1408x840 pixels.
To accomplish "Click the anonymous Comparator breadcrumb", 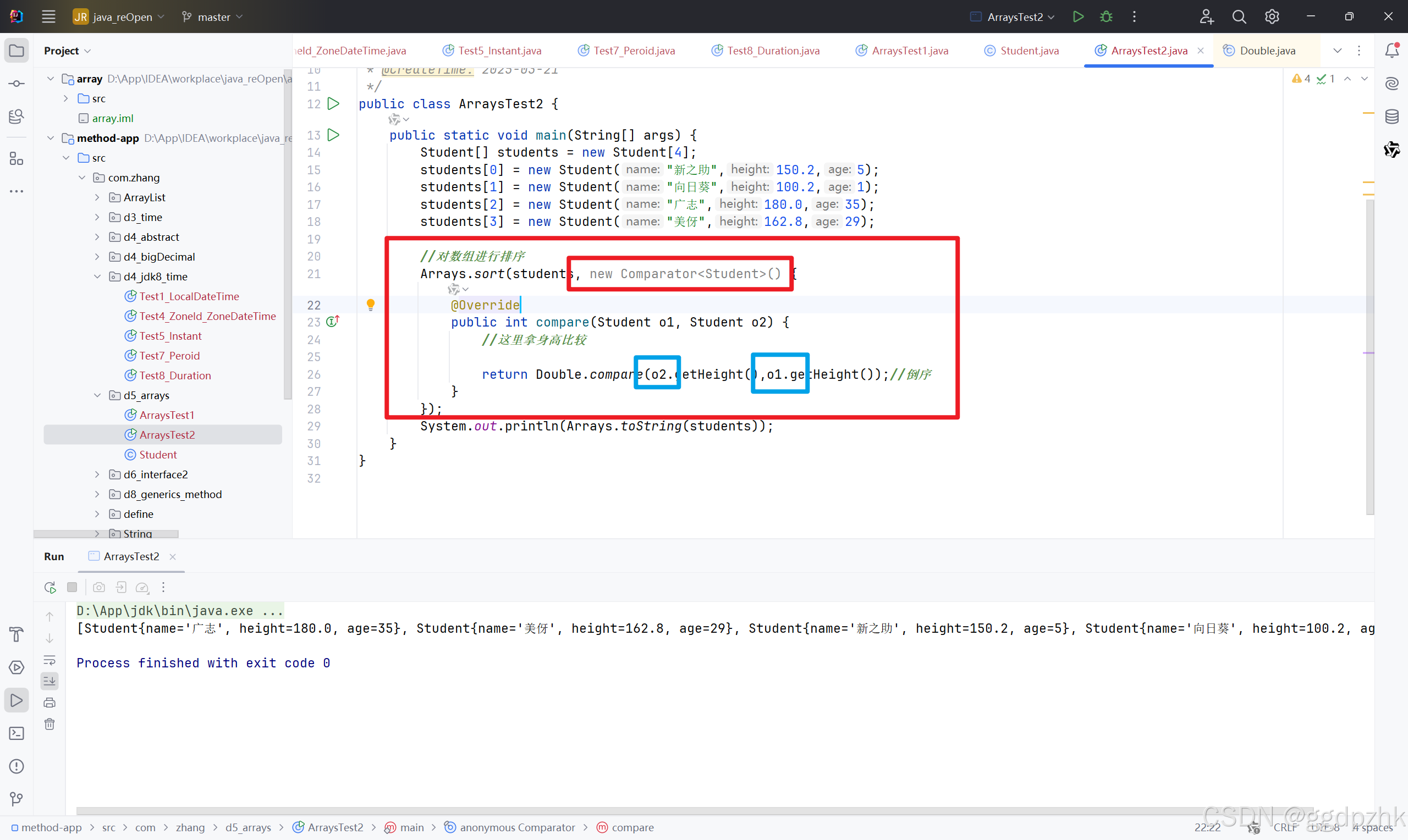I will coord(517,827).
